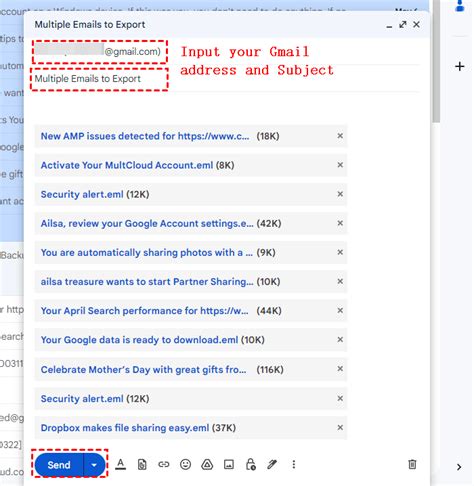Remove Activate Your MultCloud Account.eml attachment
The image size is (474, 486).
(340, 165)
